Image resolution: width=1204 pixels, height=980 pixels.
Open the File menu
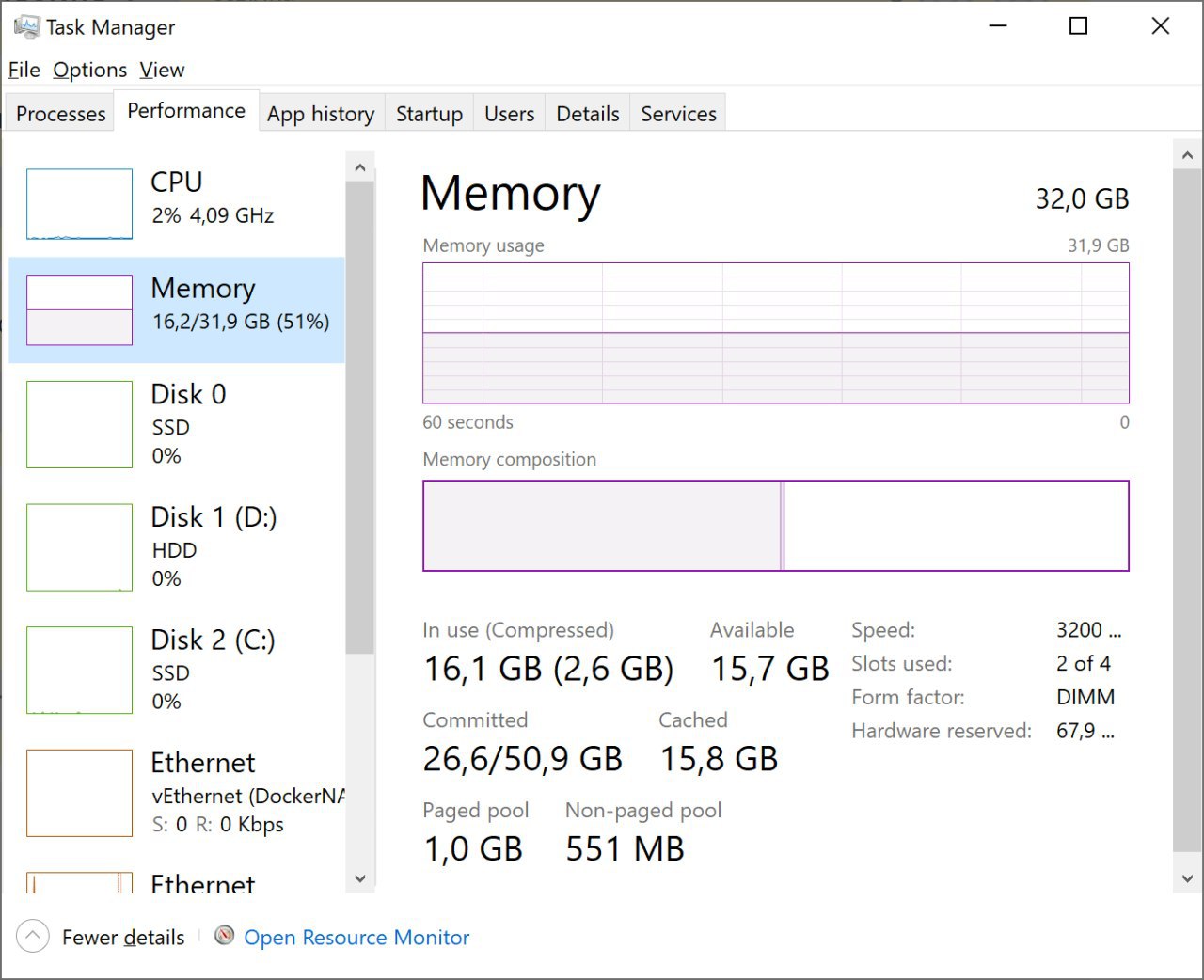(x=24, y=70)
